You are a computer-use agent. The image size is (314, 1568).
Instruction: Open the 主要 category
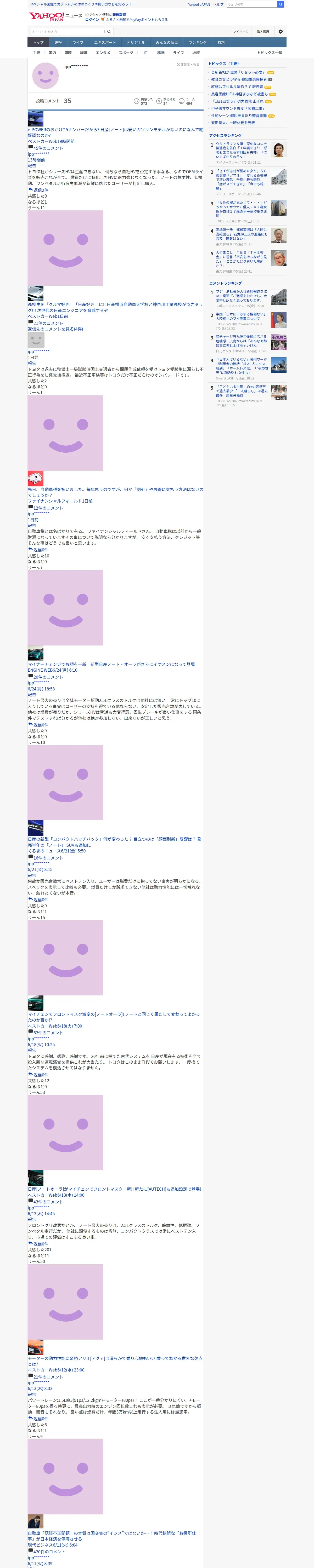(x=37, y=53)
